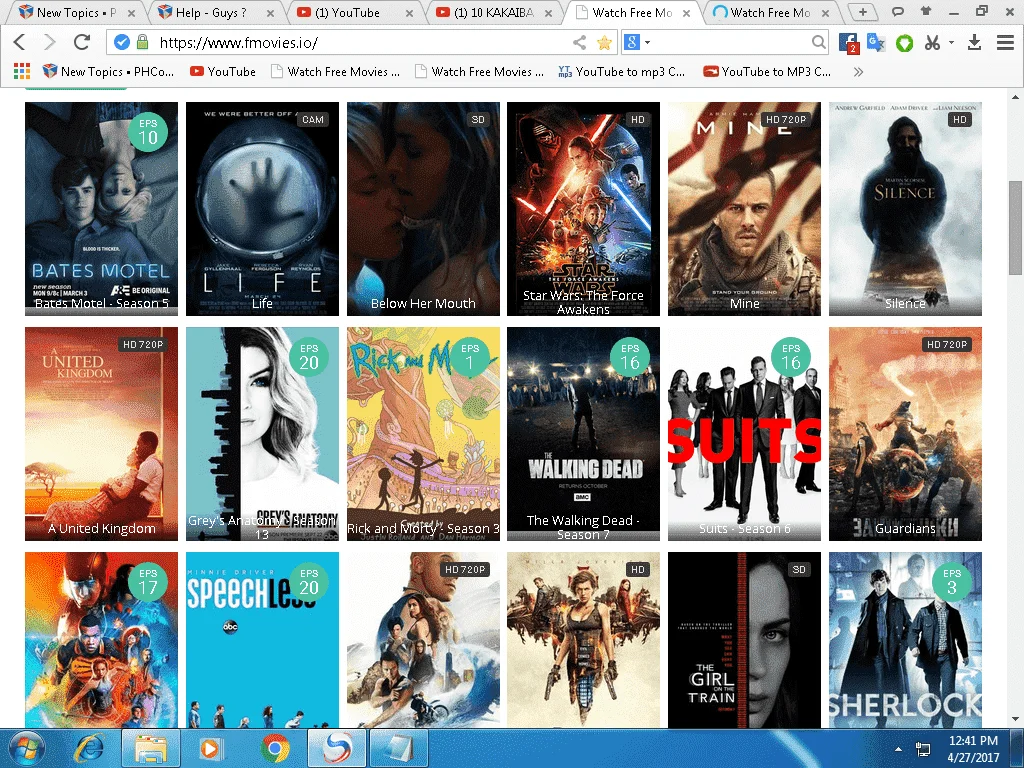This screenshot has height=768, width=1024.
Task: Bookmark this page with the star icon
Action: (x=604, y=42)
